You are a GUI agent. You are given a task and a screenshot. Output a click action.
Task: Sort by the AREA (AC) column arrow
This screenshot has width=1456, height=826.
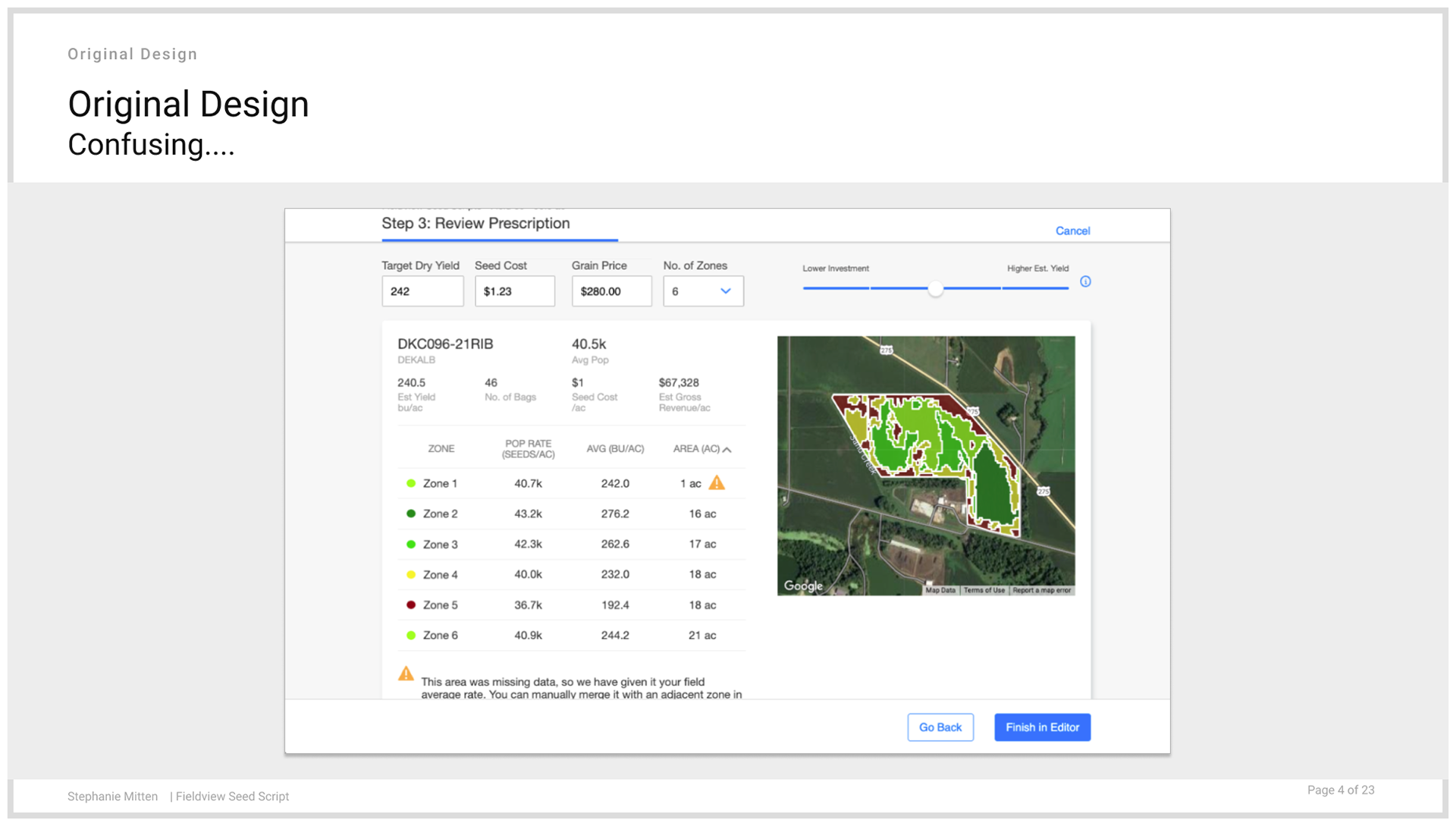(727, 450)
